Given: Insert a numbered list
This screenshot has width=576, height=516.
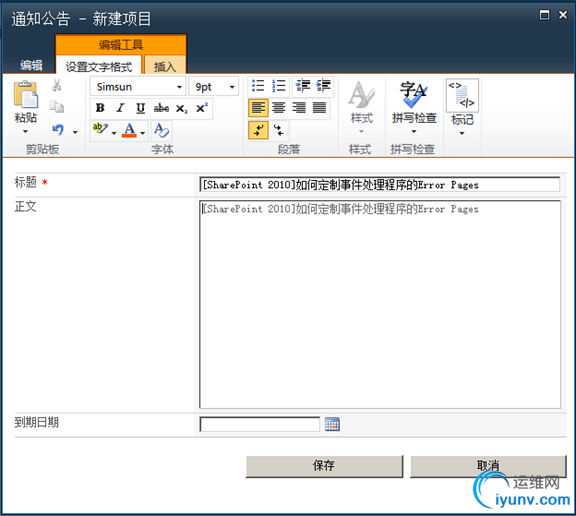Looking at the screenshot, I should point(279,86).
